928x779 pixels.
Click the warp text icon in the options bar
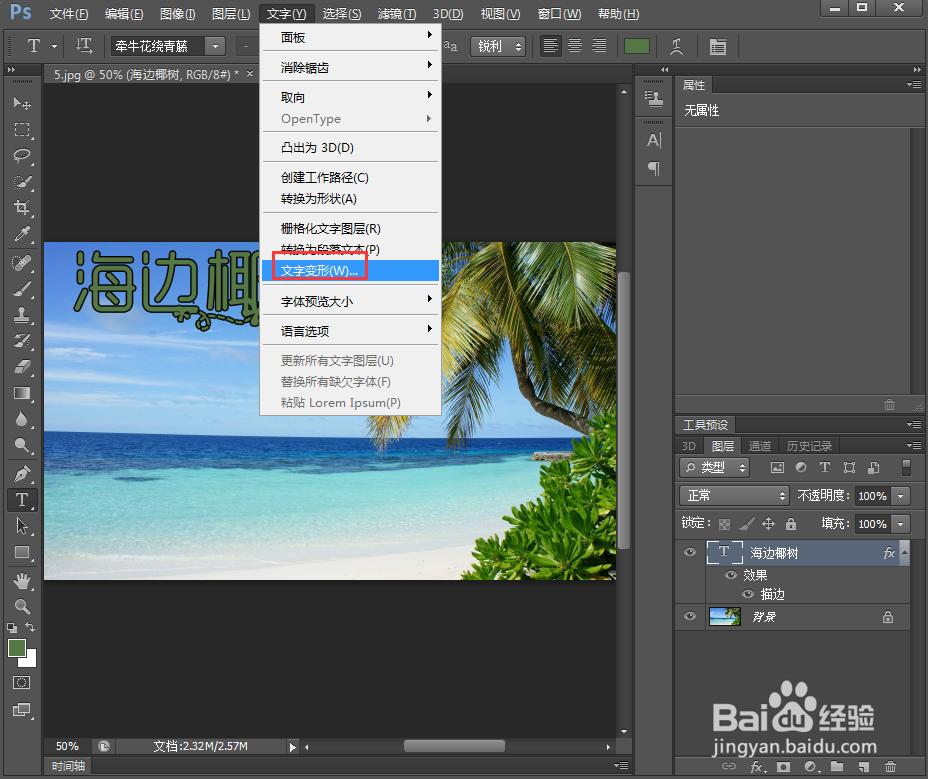click(678, 46)
